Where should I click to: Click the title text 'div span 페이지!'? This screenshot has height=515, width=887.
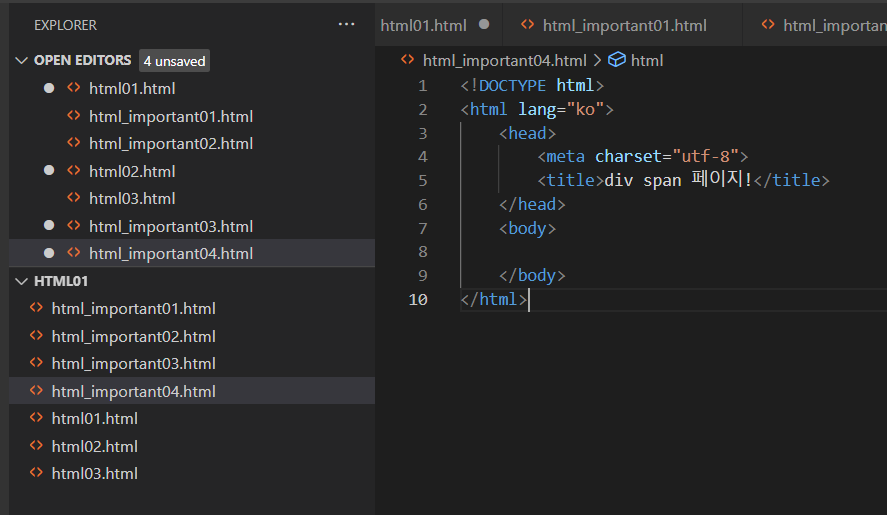[678, 179]
